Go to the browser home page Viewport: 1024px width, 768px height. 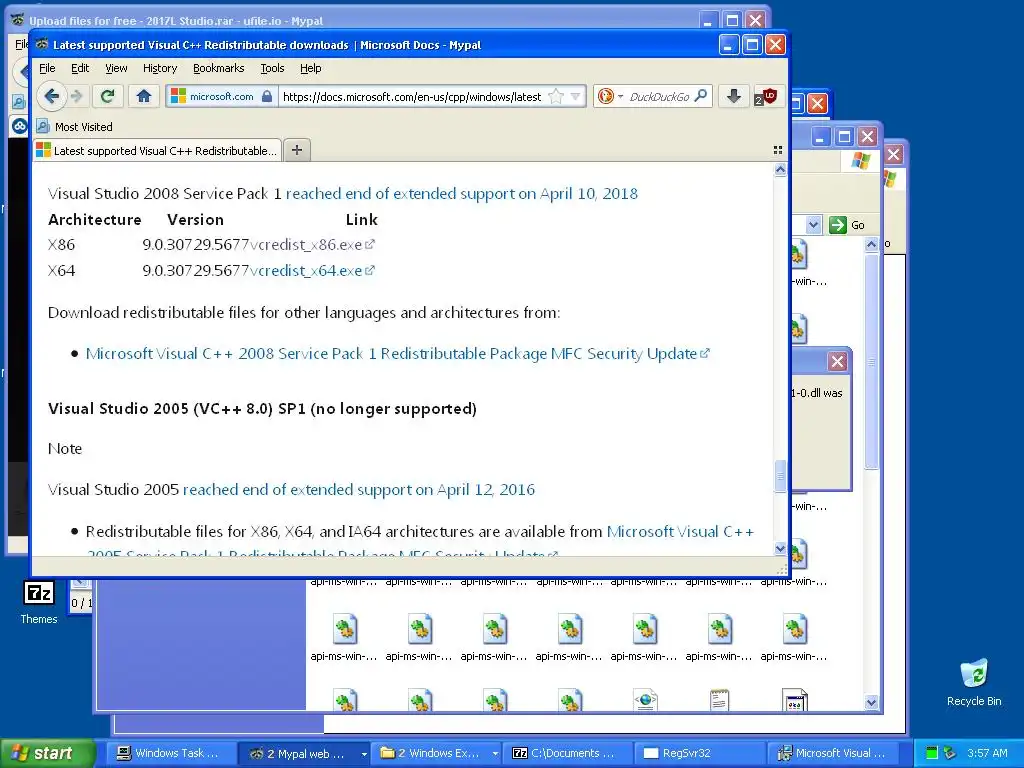click(144, 97)
